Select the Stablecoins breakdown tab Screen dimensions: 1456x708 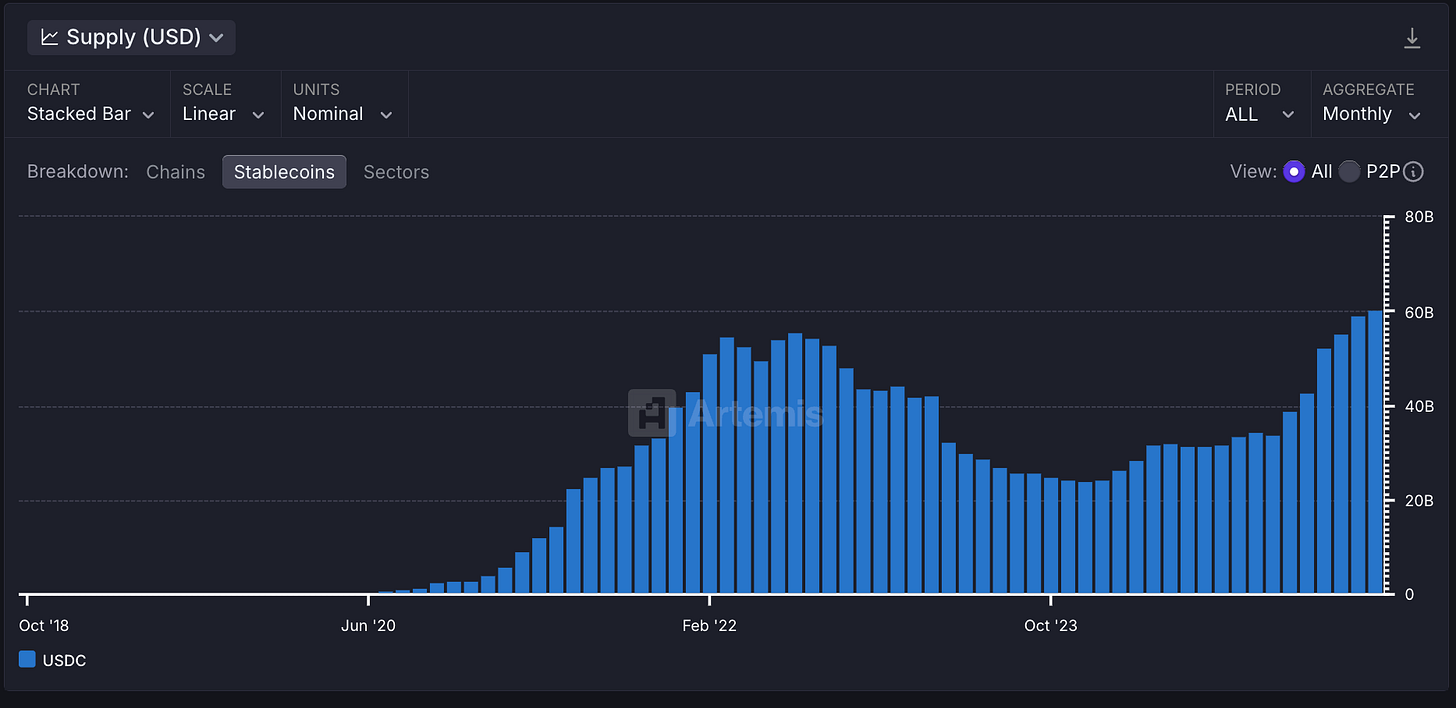(x=284, y=172)
